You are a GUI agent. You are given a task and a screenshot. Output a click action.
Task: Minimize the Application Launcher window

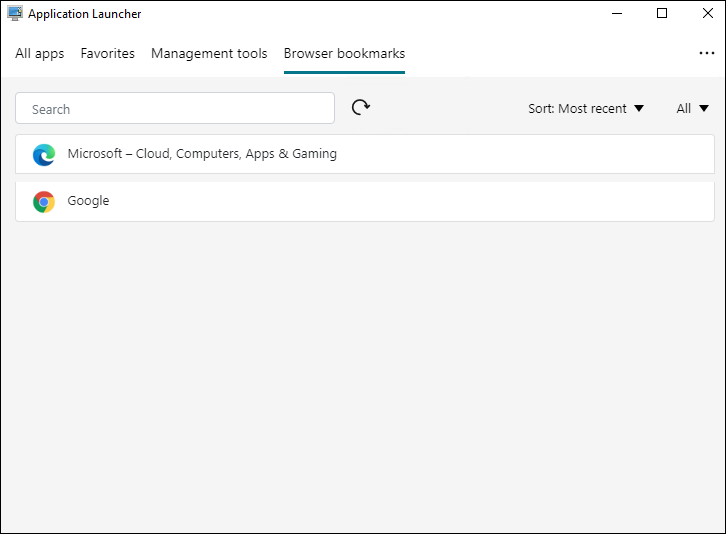pyautogui.click(x=616, y=14)
